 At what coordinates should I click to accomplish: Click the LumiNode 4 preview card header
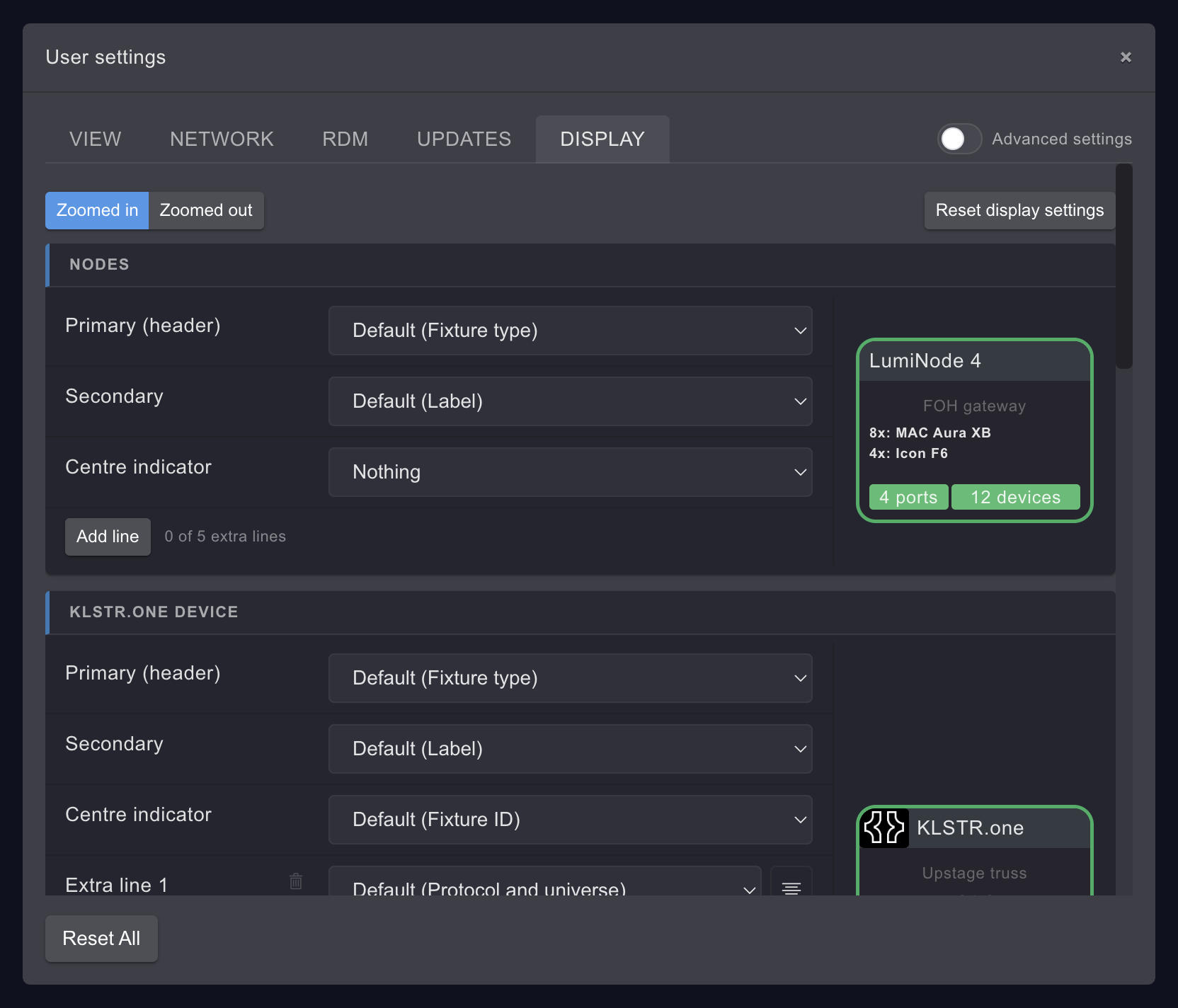pyautogui.click(x=974, y=361)
